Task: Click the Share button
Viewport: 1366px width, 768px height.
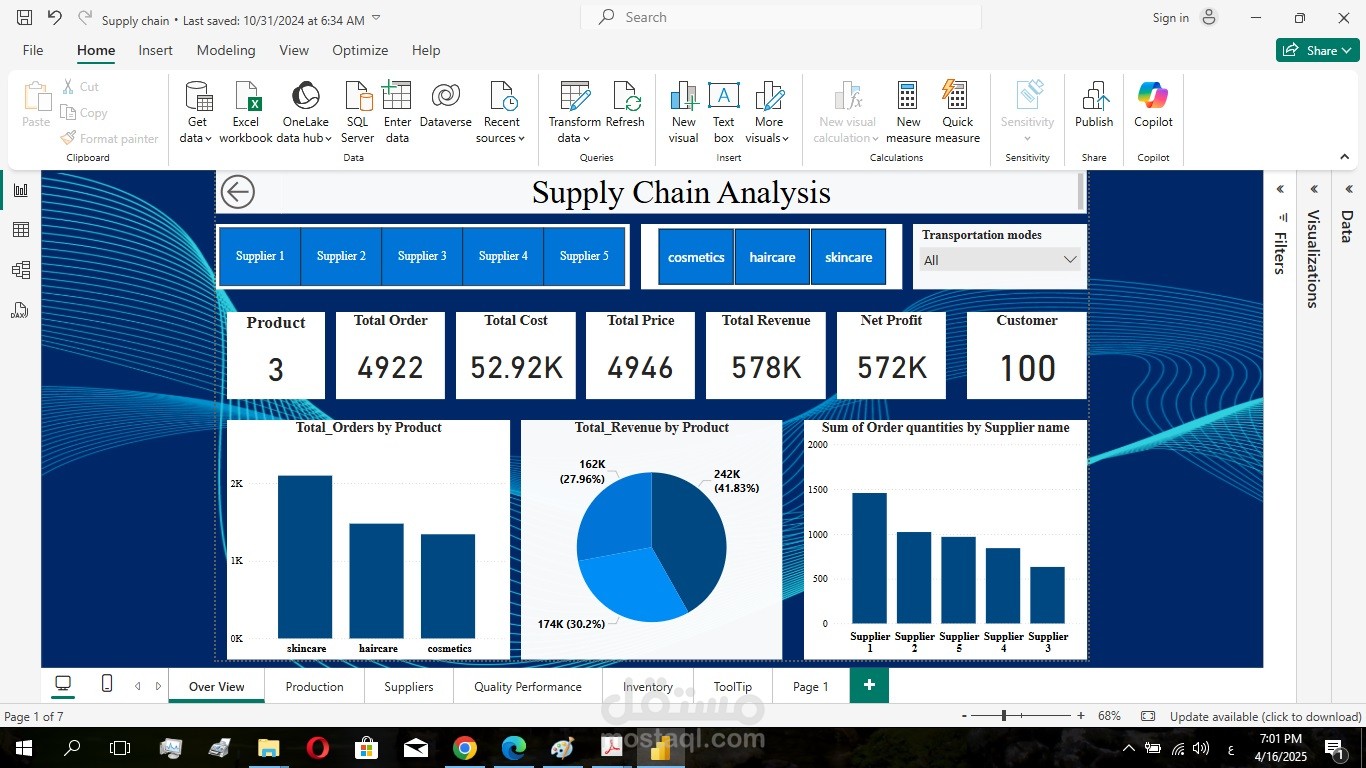Action: [1317, 50]
